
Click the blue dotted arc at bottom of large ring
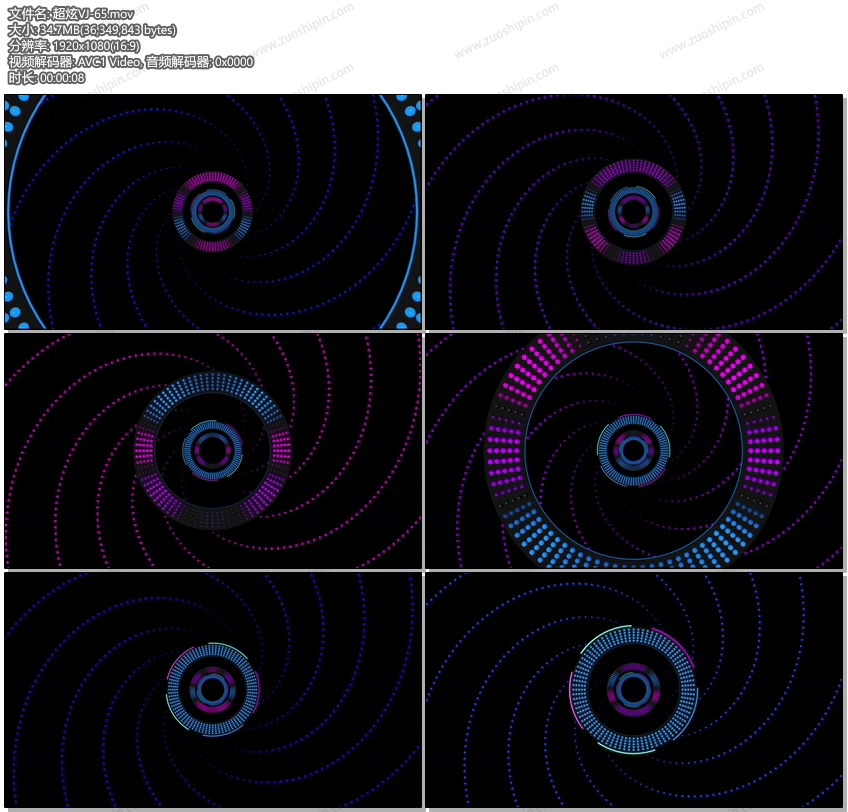point(640,547)
